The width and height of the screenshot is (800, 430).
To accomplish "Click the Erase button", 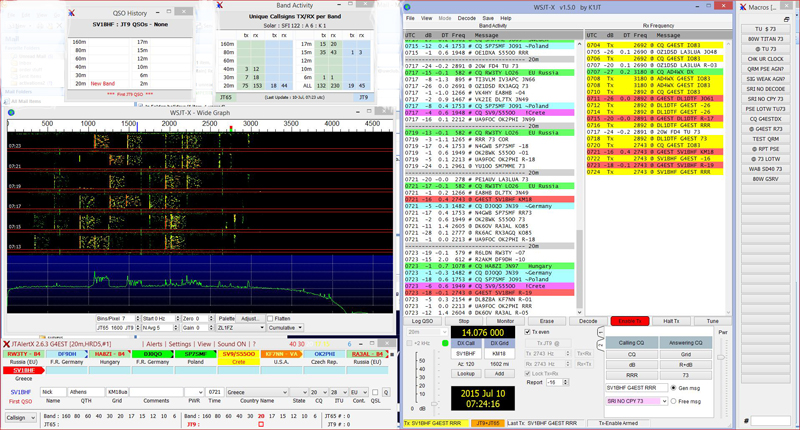I will coord(548,321).
